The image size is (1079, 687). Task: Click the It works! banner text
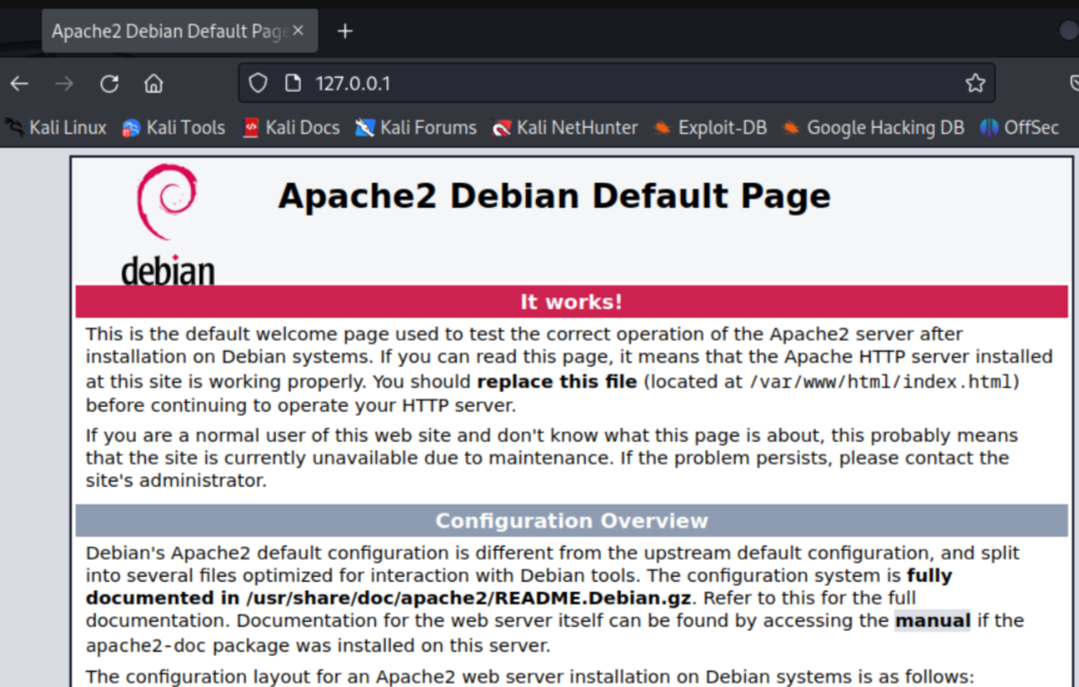tap(571, 302)
